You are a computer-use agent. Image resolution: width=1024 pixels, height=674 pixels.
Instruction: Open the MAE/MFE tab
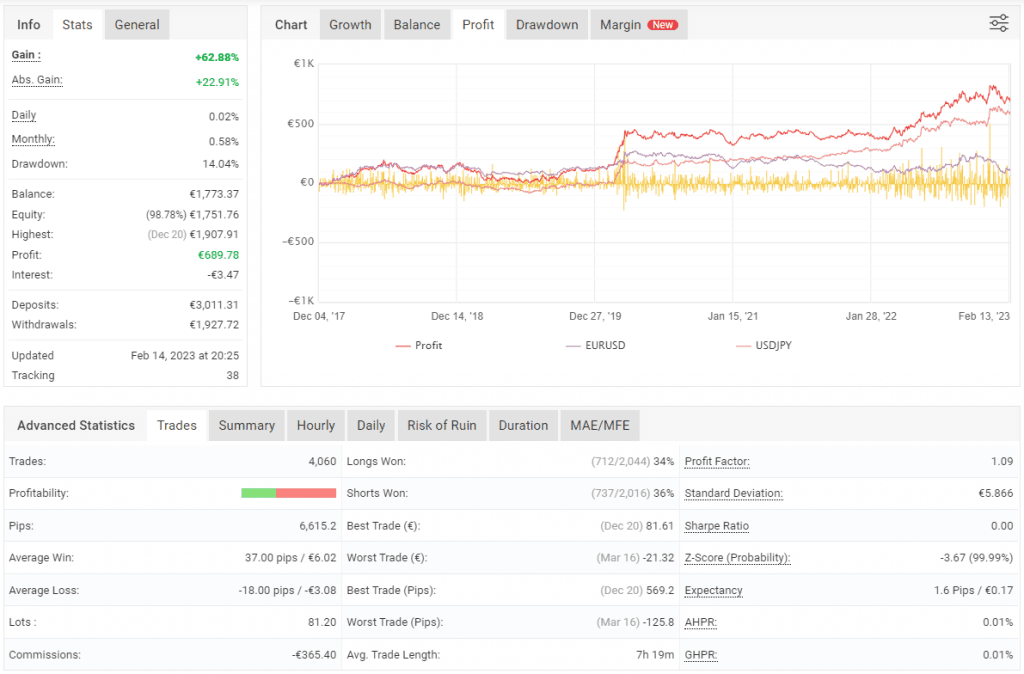click(x=600, y=425)
